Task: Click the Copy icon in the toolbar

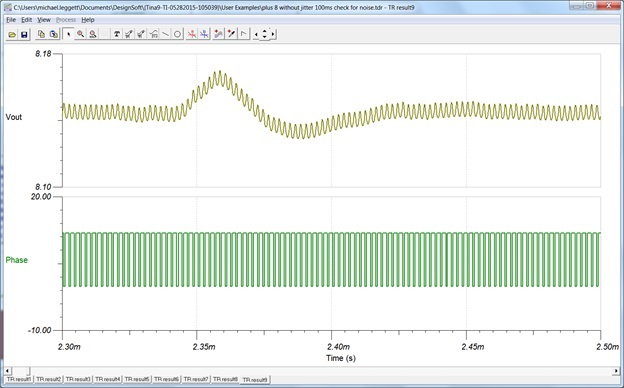Action: (x=41, y=34)
